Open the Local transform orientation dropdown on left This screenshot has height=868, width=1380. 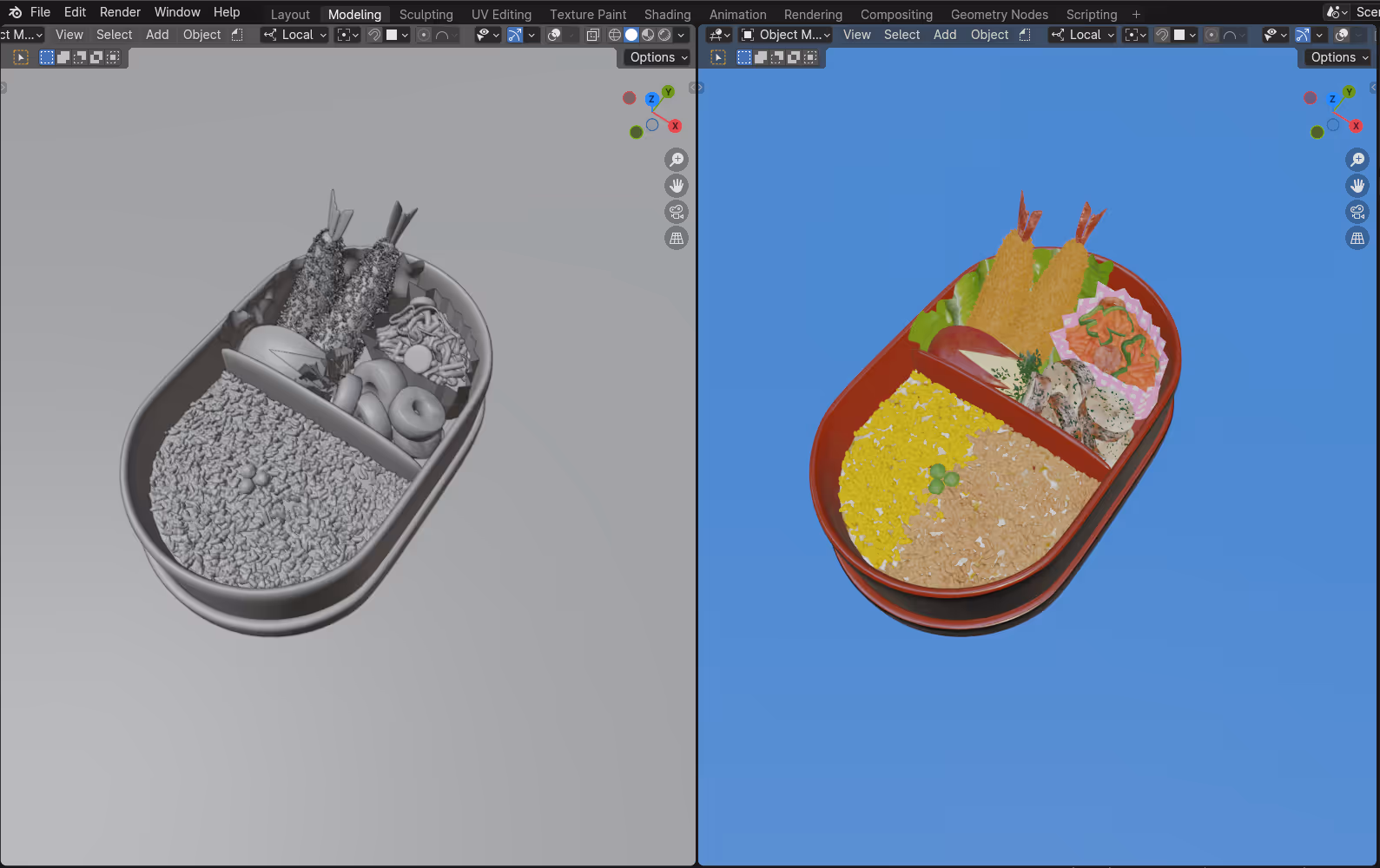[295, 35]
